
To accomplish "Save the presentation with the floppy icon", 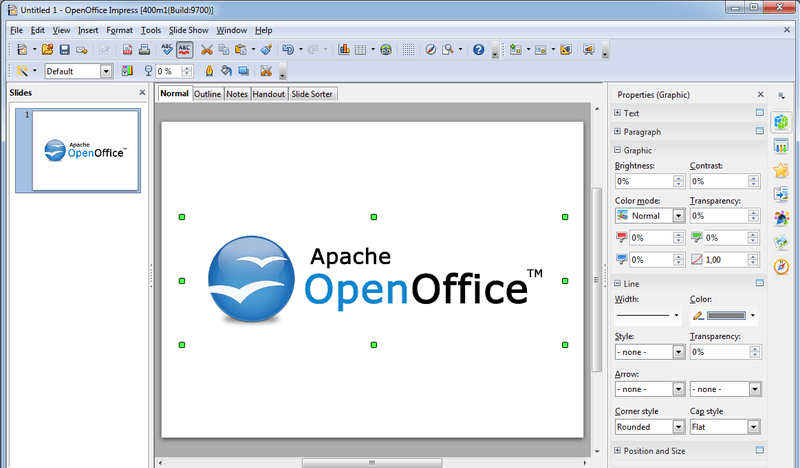I will (64, 50).
